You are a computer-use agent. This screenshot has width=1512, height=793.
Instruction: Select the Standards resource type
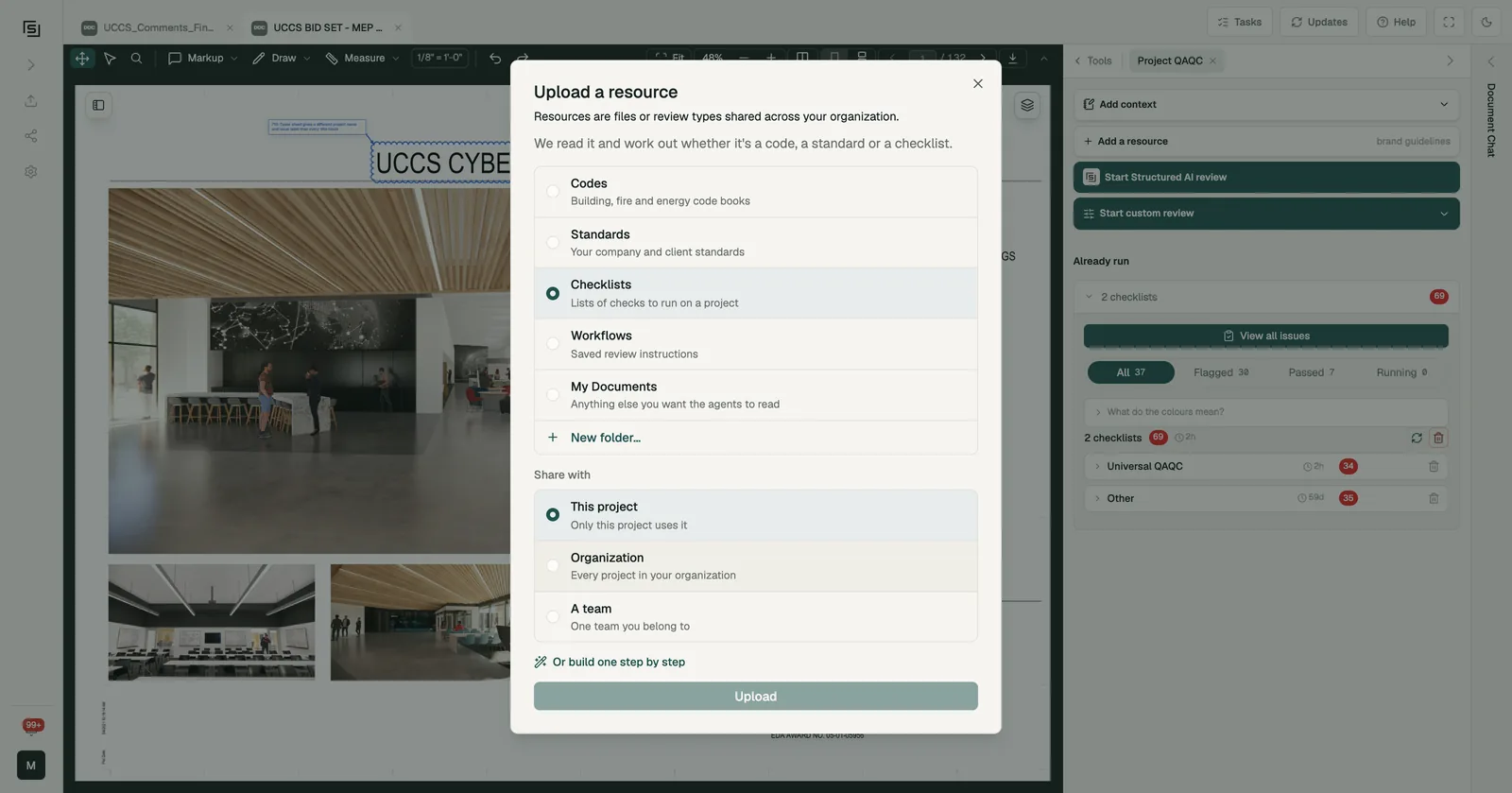pos(756,243)
